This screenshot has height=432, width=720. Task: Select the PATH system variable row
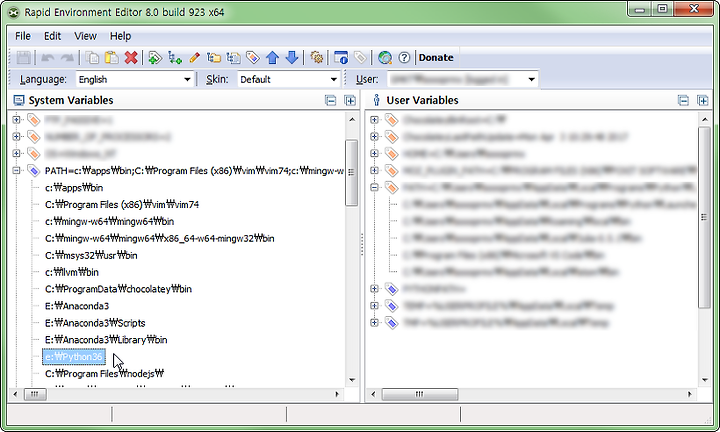click(x=194, y=171)
